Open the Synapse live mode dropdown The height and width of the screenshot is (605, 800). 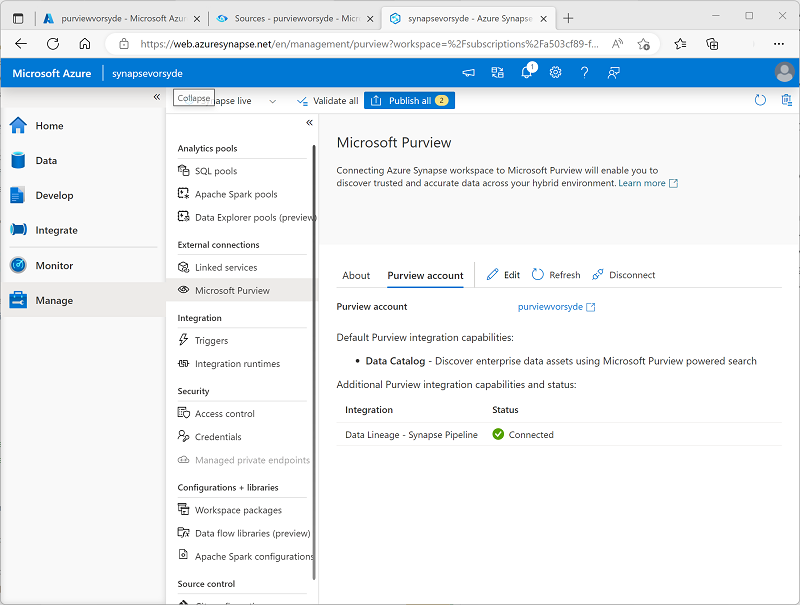(x=272, y=101)
